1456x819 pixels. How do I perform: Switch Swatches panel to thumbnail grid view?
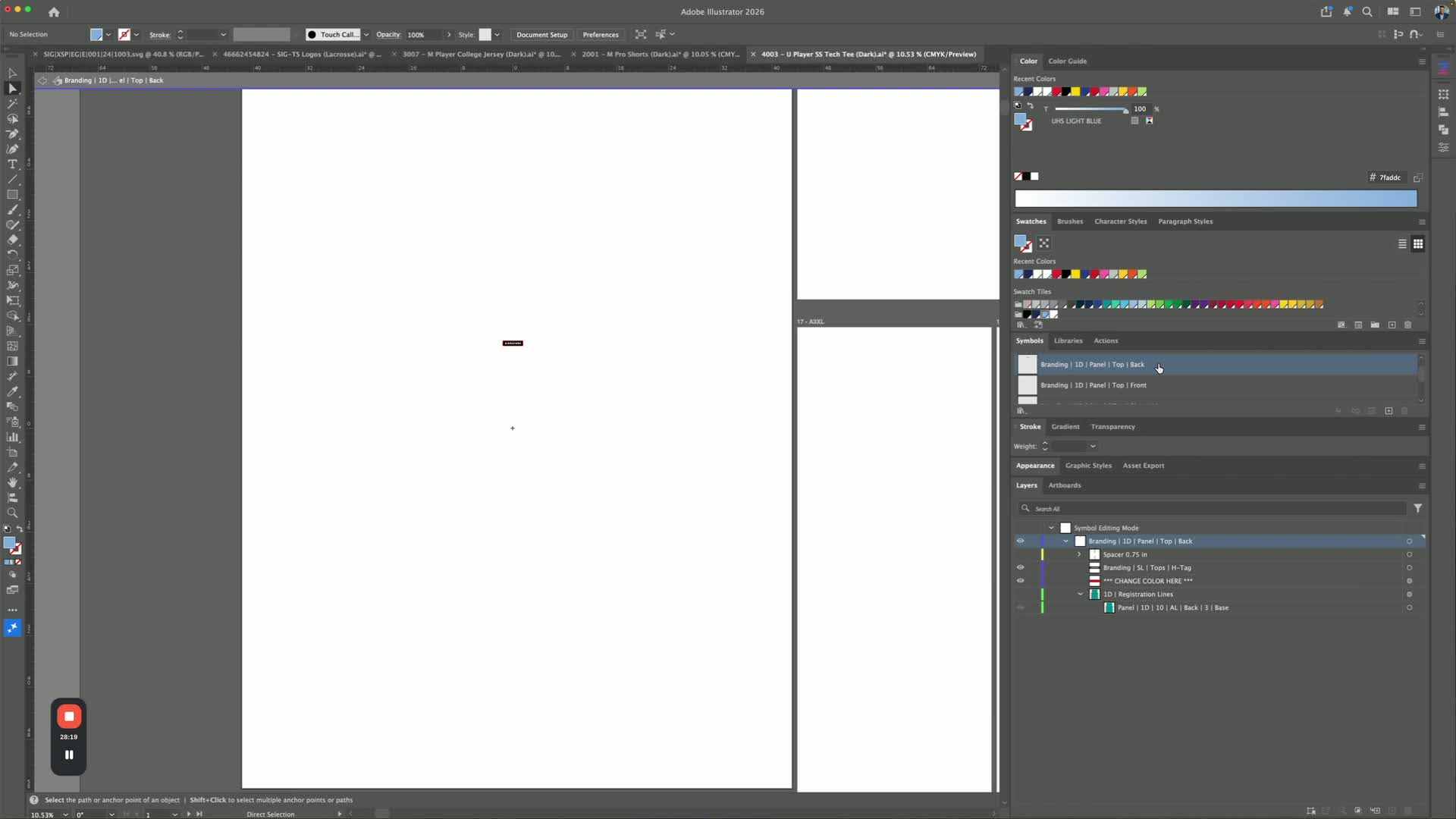point(1417,243)
